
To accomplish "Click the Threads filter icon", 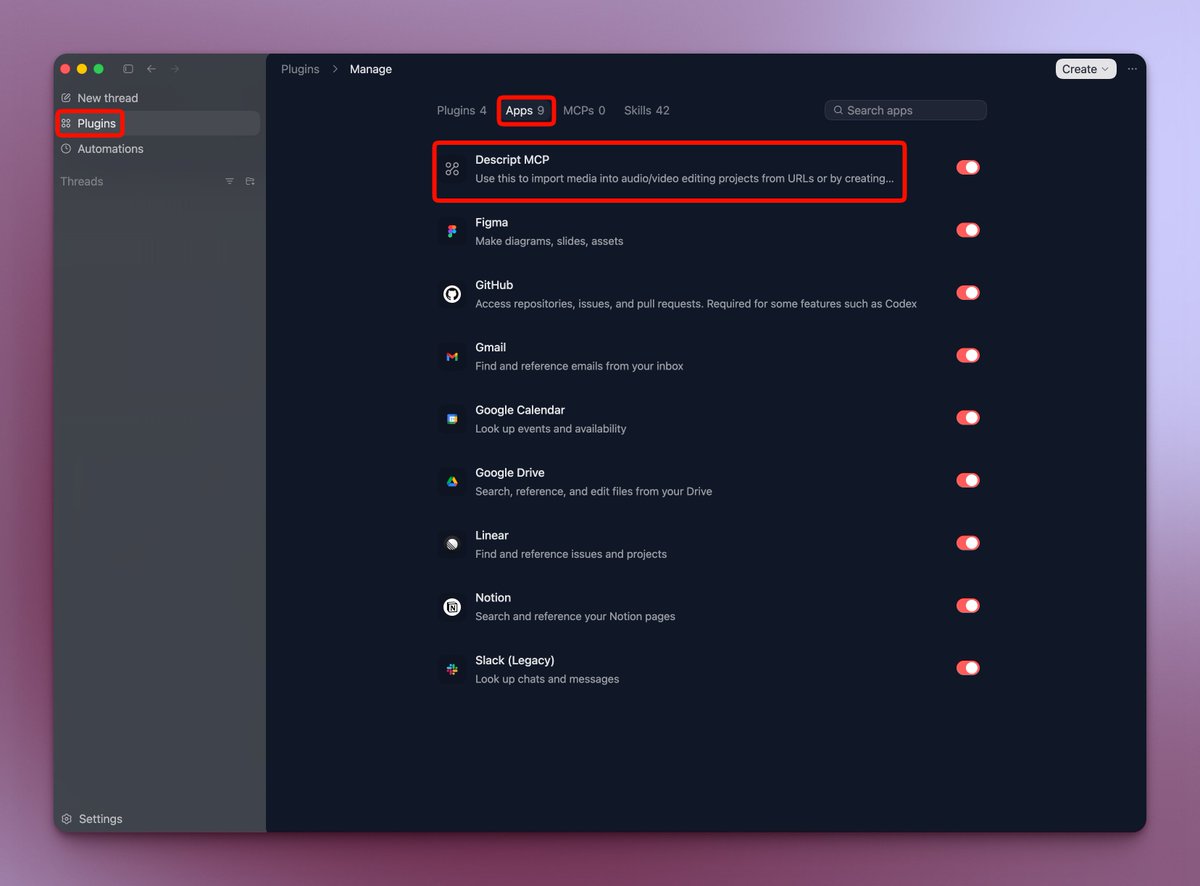I will pyautogui.click(x=229, y=181).
